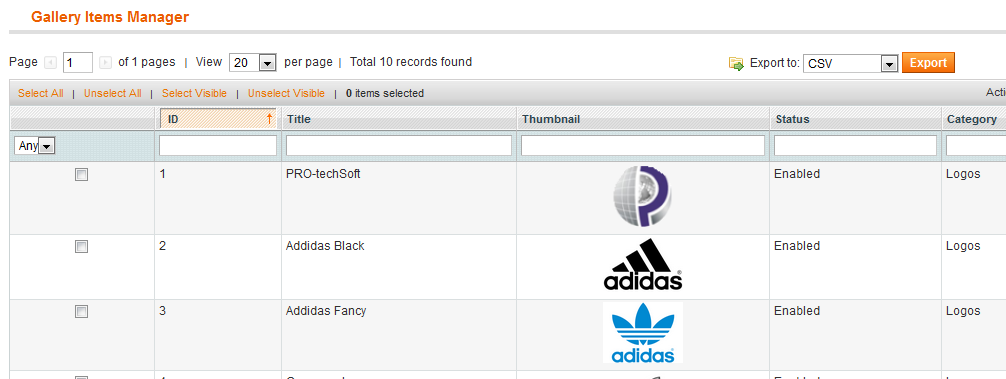
Task: Open the PRO-techSoft globe logo thumbnail
Action: click(x=642, y=196)
